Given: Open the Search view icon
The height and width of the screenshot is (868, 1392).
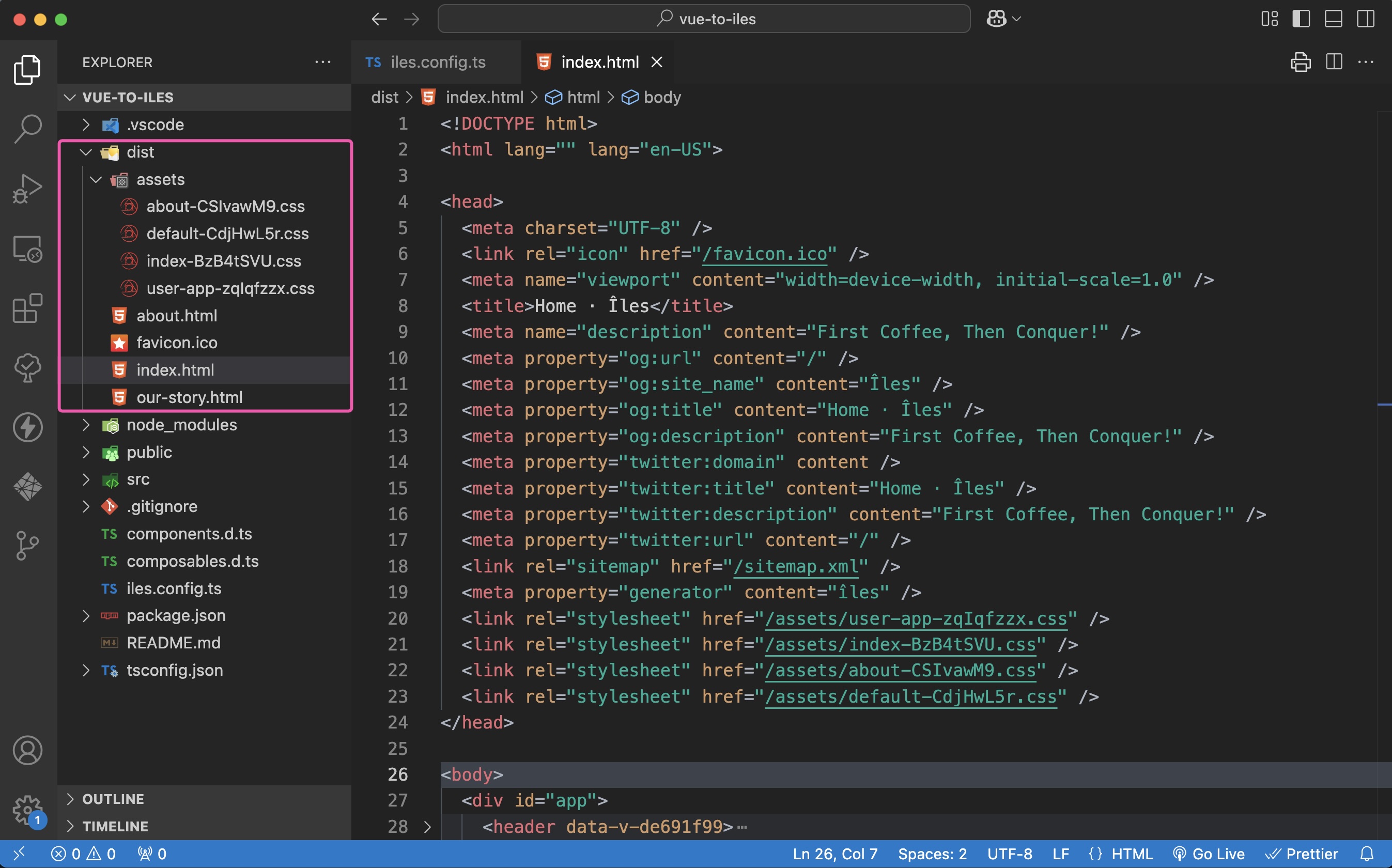Looking at the screenshot, I should click(27, 129).
